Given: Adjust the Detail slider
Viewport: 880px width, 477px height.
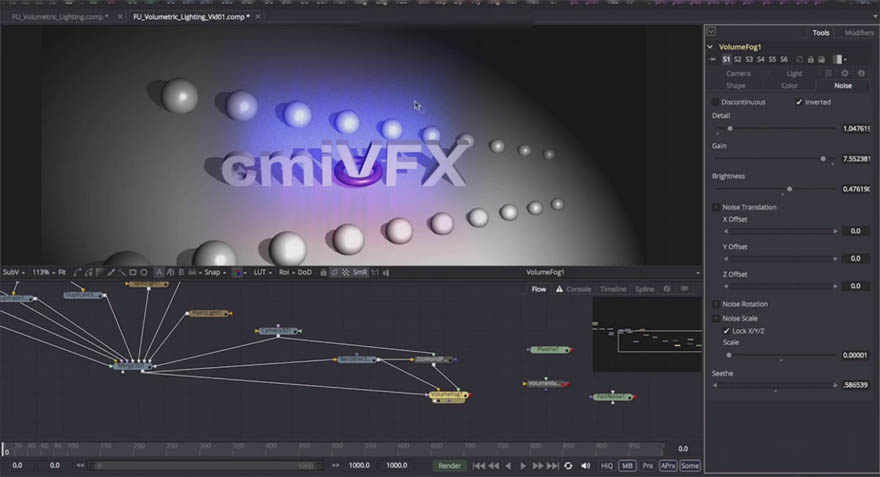Looking at the screenshot, I should pyautogui.click(x=730, y=129).
